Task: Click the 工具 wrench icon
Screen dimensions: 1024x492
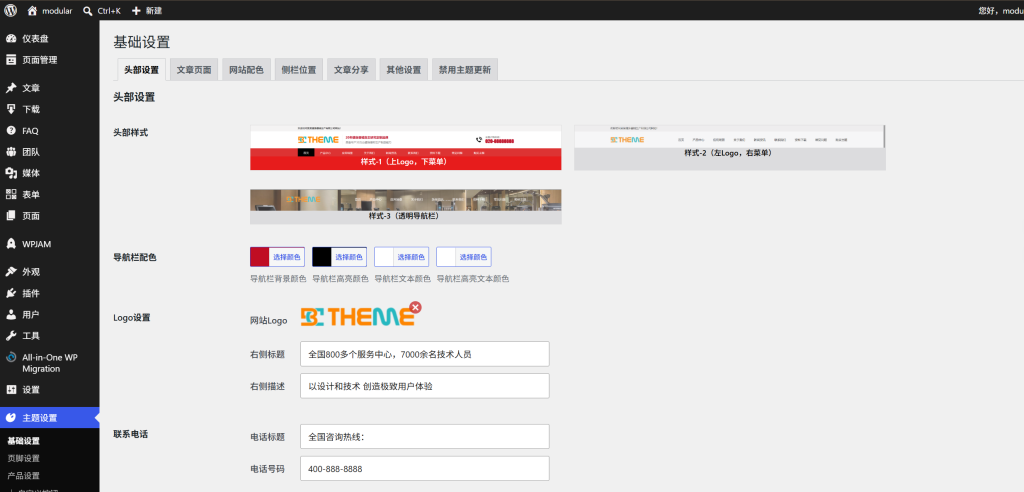Action: [11, 336]
